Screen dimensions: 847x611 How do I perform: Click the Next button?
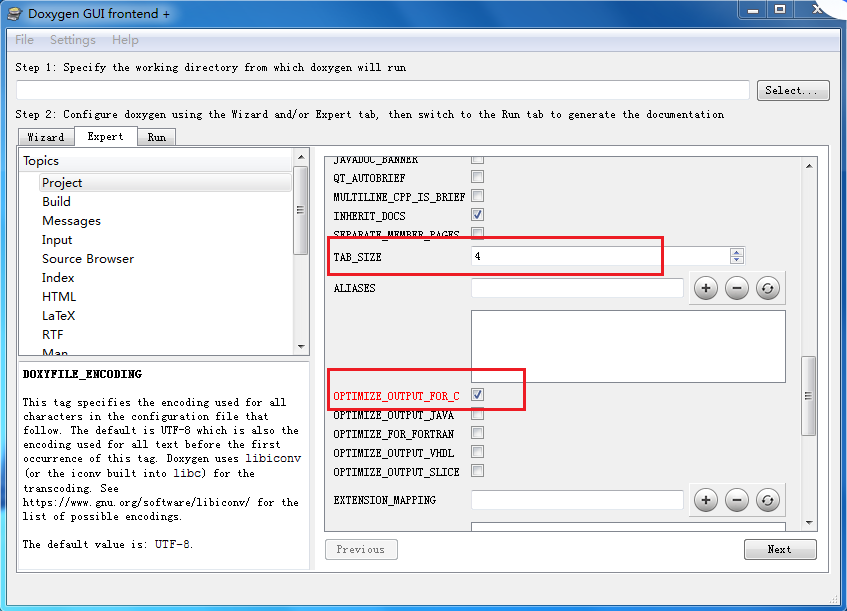780,549
